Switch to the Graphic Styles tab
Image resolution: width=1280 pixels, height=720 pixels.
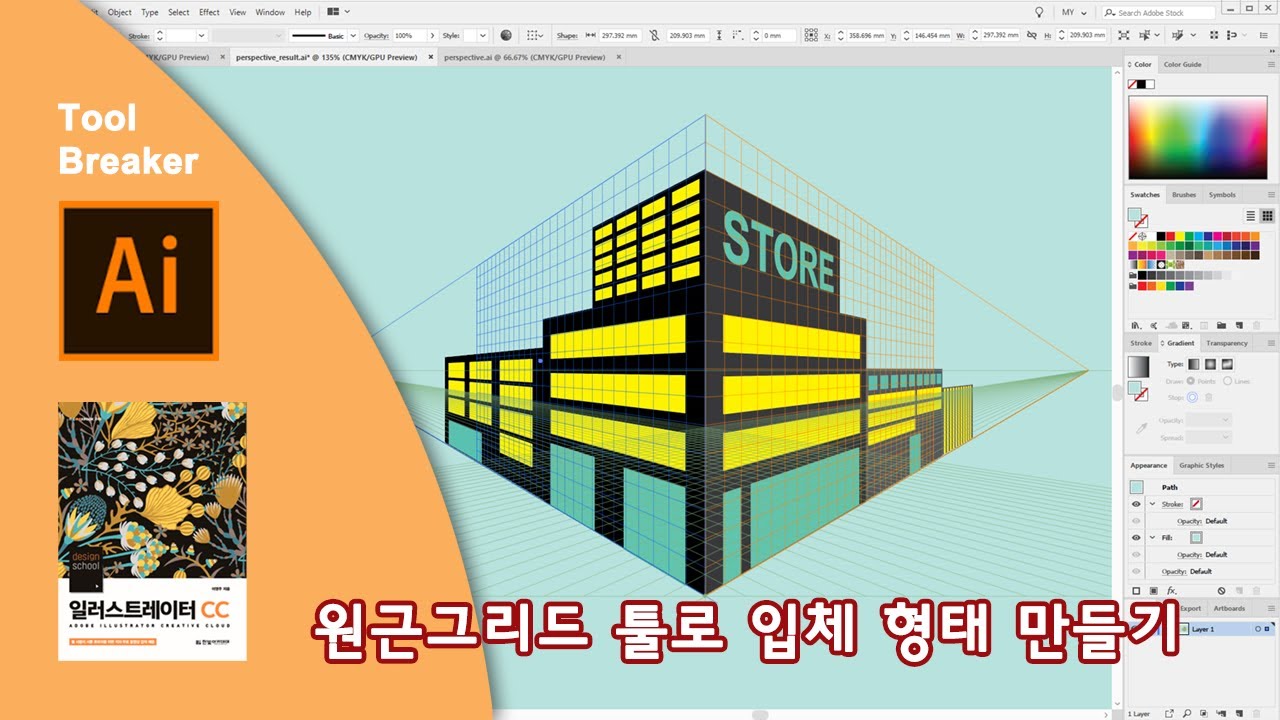point(1201,465)
